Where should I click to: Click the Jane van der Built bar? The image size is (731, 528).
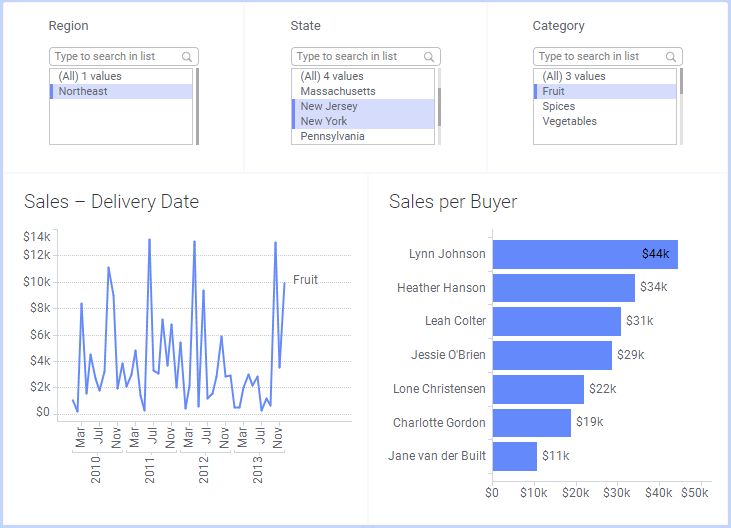click(x=514, y=456)
